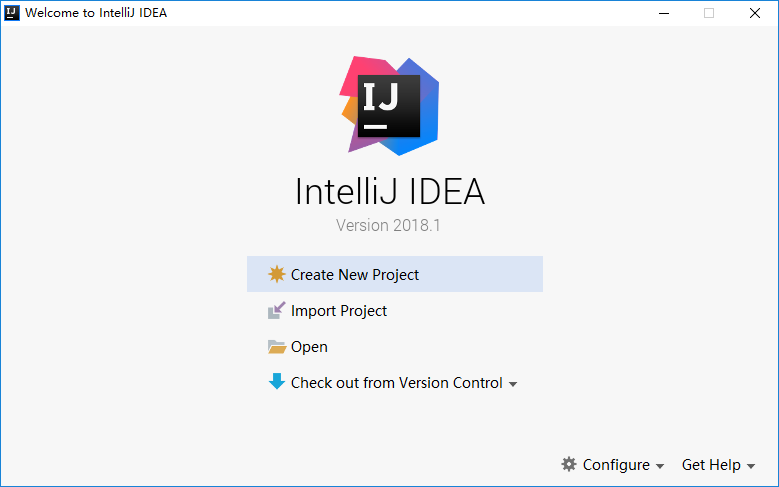Click the blue download arrow checkout icon
This screenshot has height=487, width=779.
pyautogui.click(x=277, y=382)
